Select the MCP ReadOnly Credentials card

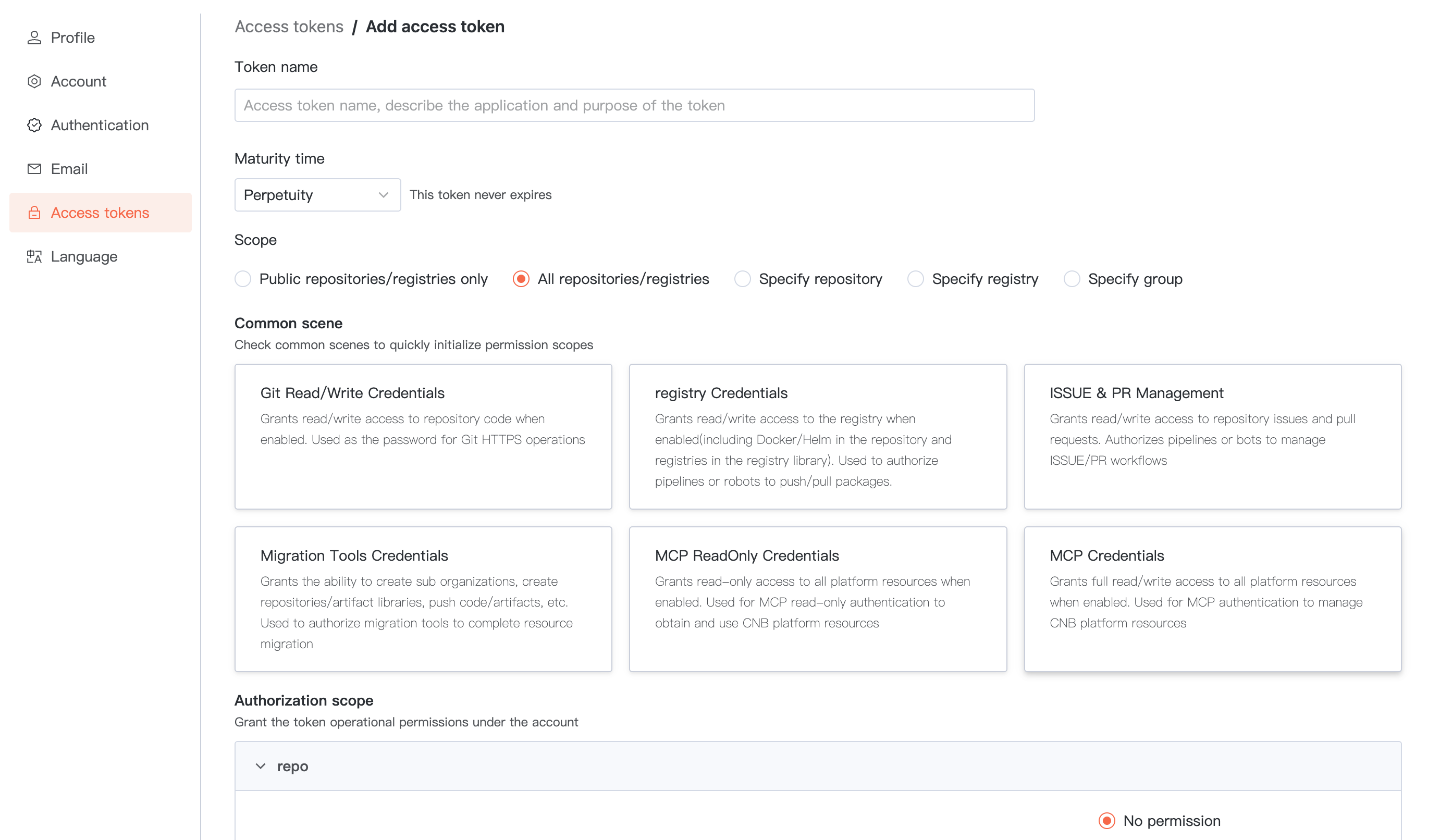coord(818,599)
